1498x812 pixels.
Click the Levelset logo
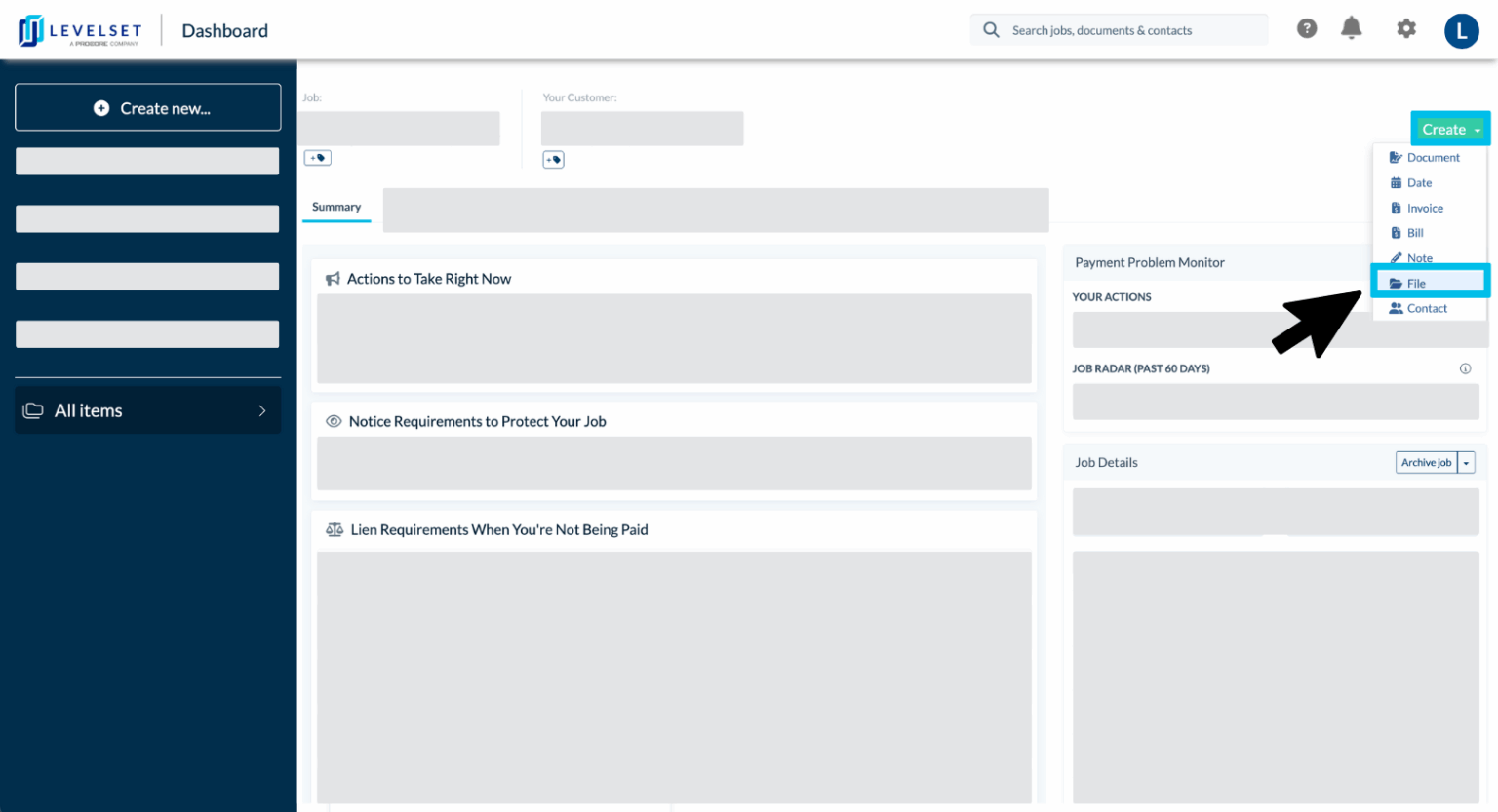80,31
